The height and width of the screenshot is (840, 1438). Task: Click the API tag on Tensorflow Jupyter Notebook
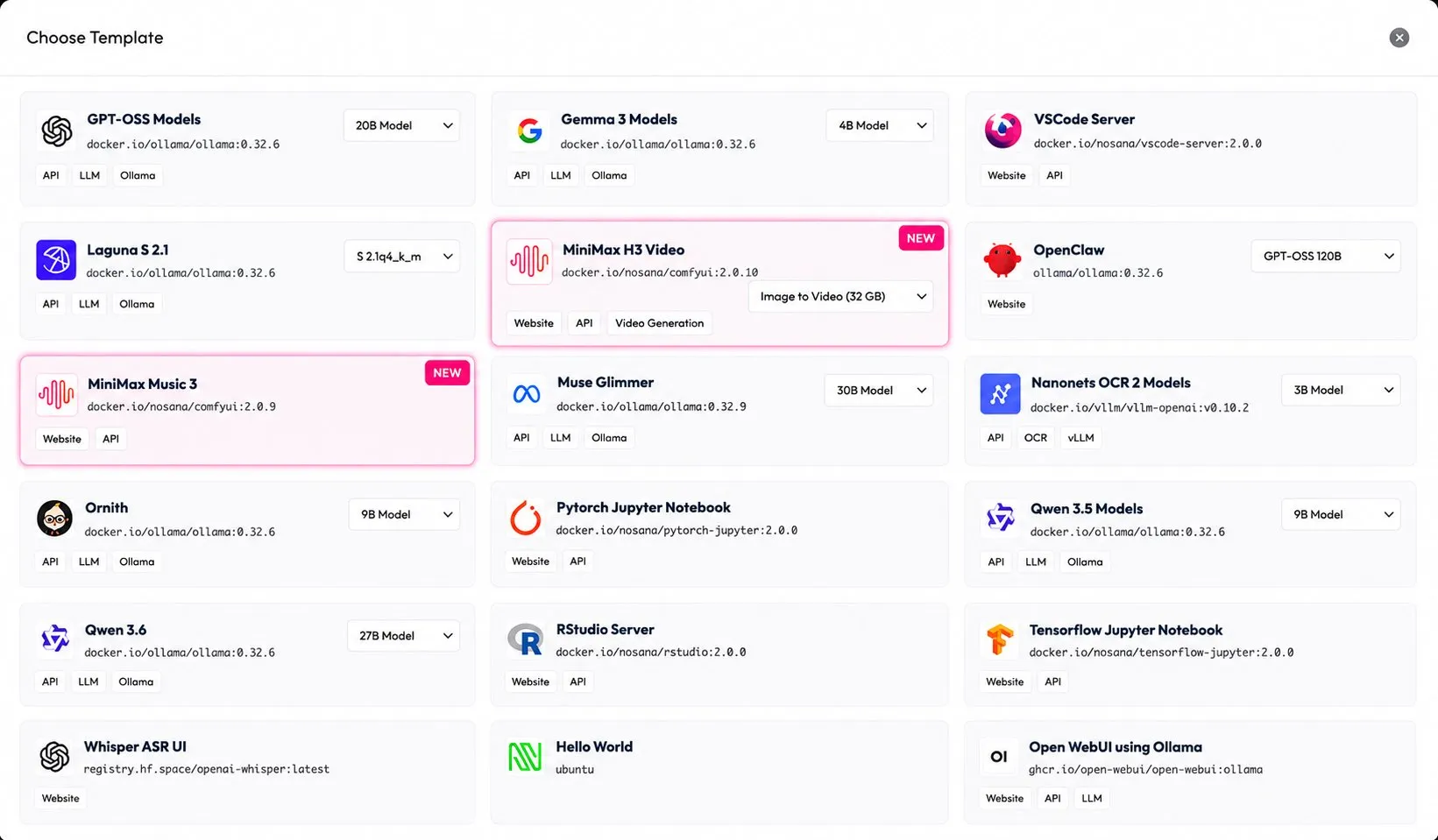pos(1053,681)
